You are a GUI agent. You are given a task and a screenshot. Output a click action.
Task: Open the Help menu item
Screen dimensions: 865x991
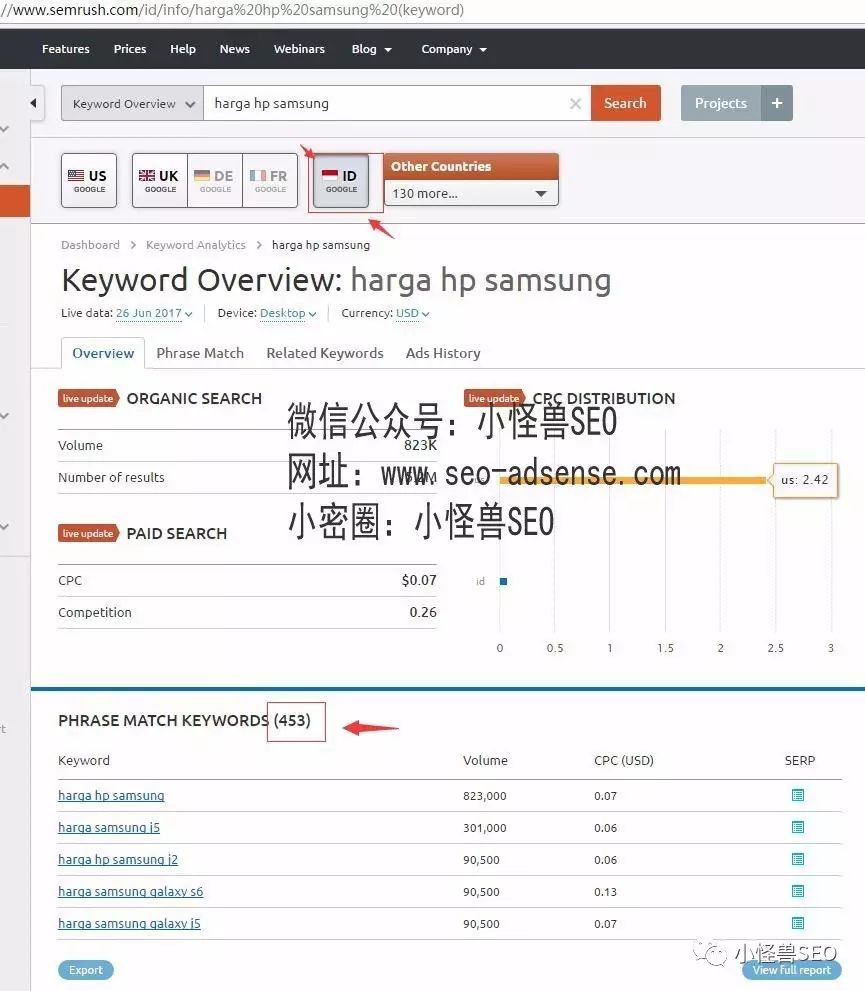[183, 49]
